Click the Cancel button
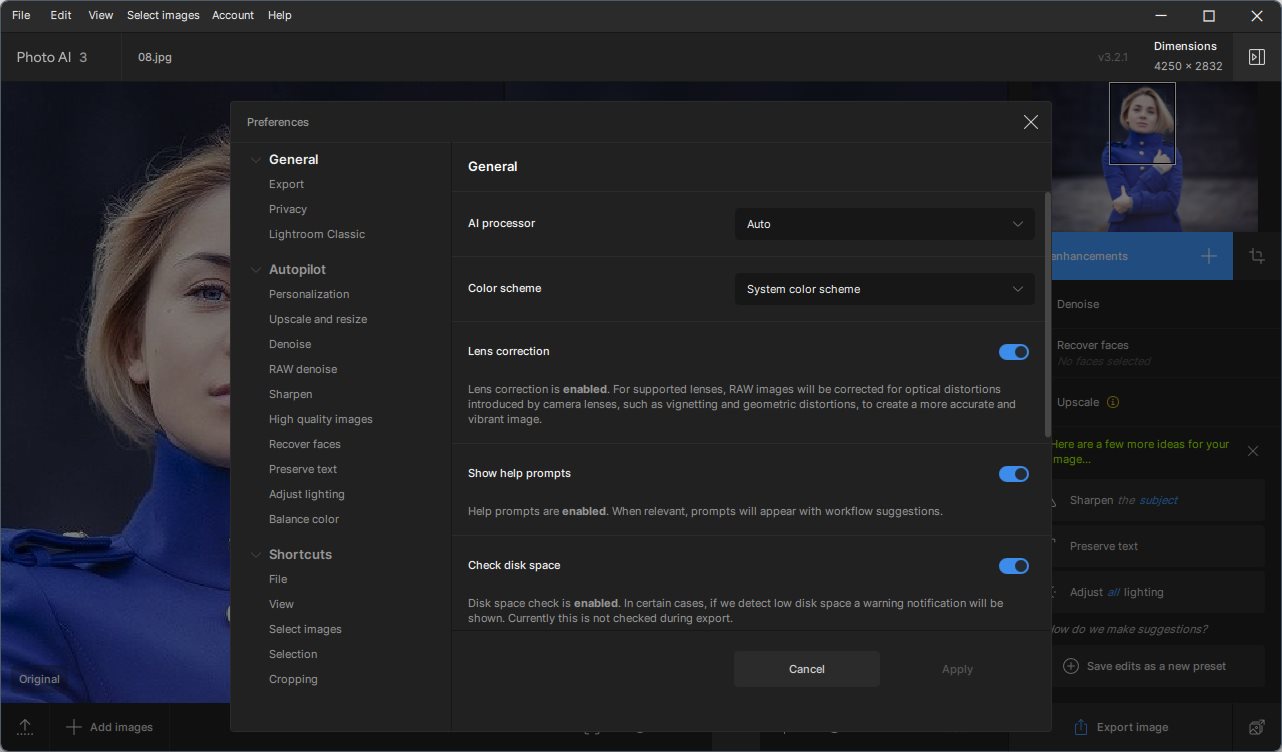 click(806, 669)
